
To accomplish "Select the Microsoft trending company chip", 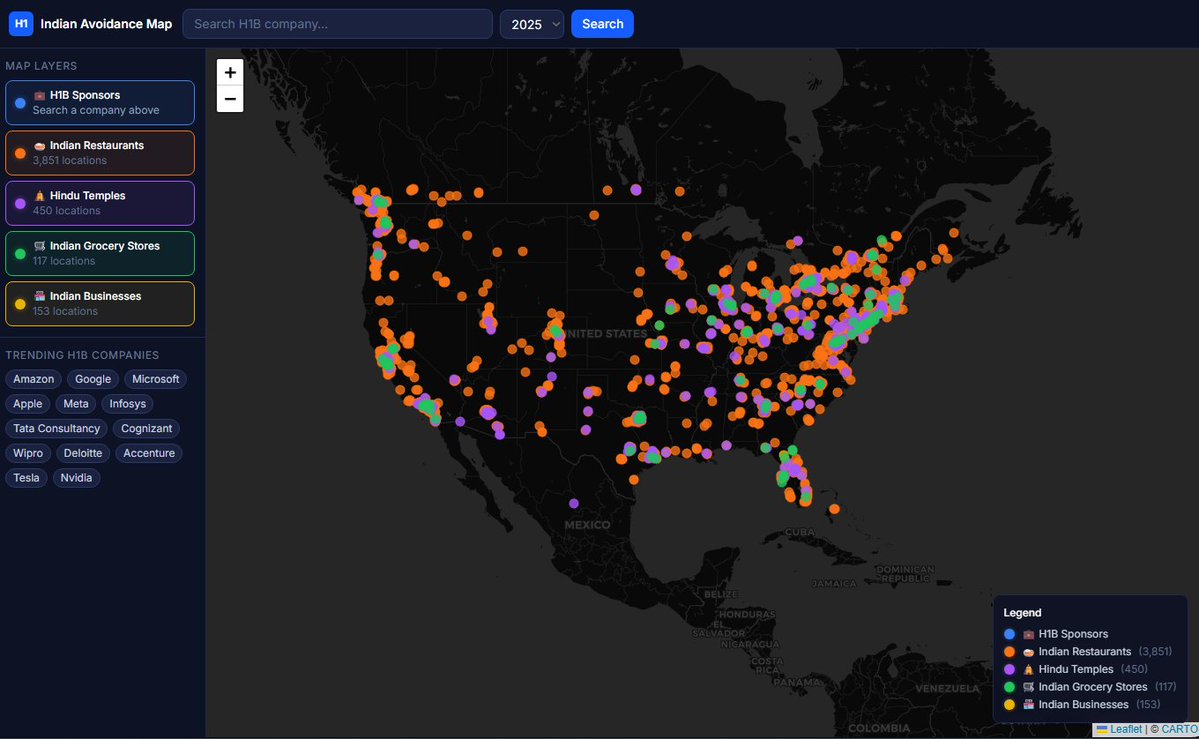I will (155, 379).
